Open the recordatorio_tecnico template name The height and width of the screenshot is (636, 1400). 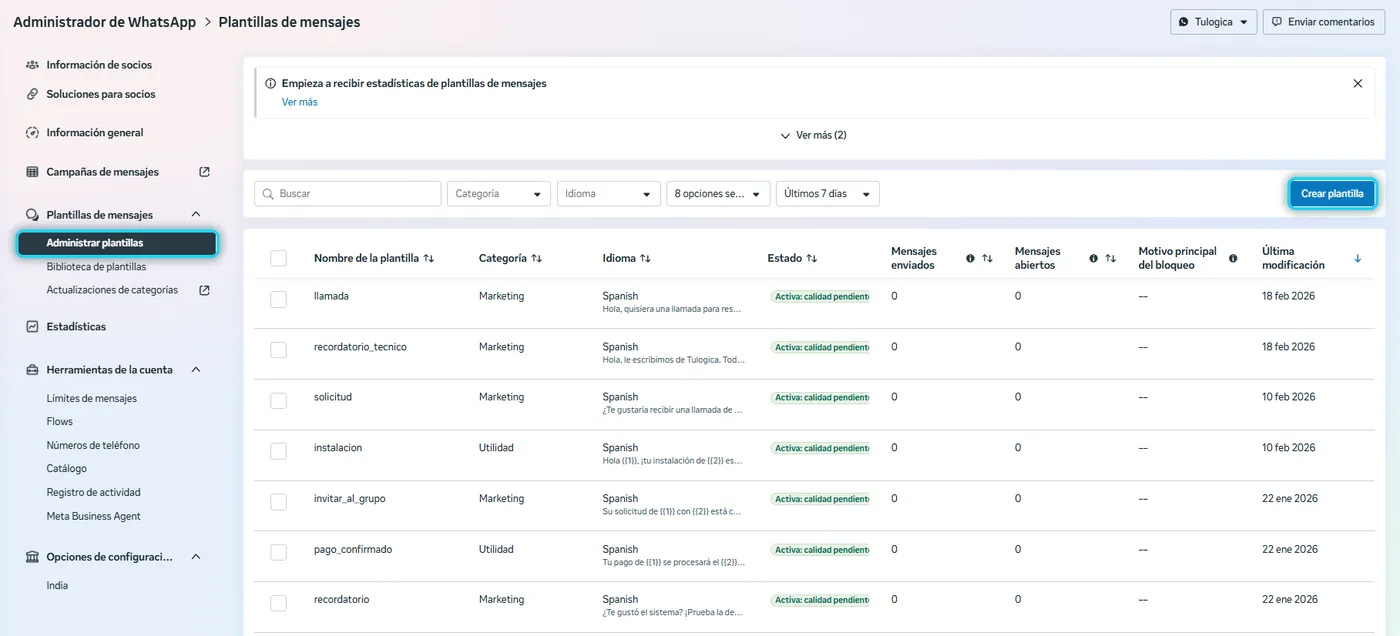[x=360, y=347]
